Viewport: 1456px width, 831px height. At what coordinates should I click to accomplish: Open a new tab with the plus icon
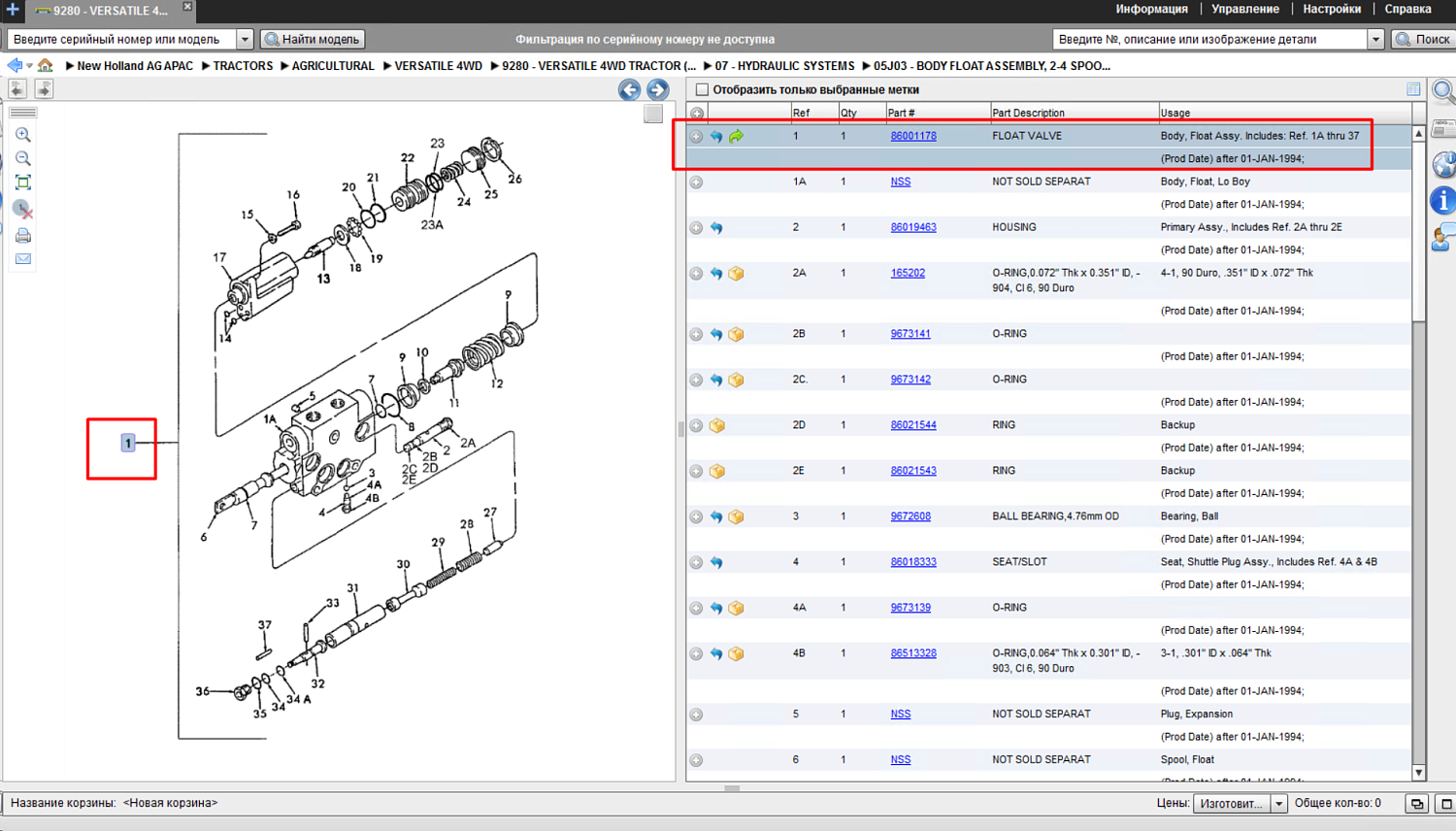[x=13, y=10]
